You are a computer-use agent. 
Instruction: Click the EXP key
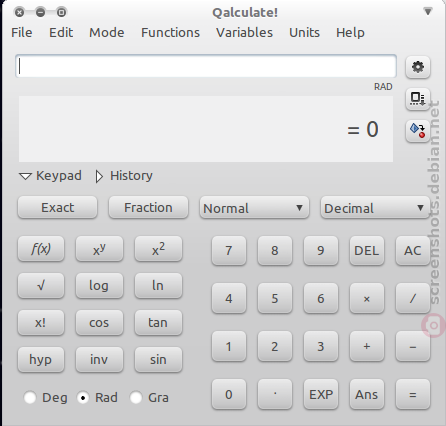point(321,395)
